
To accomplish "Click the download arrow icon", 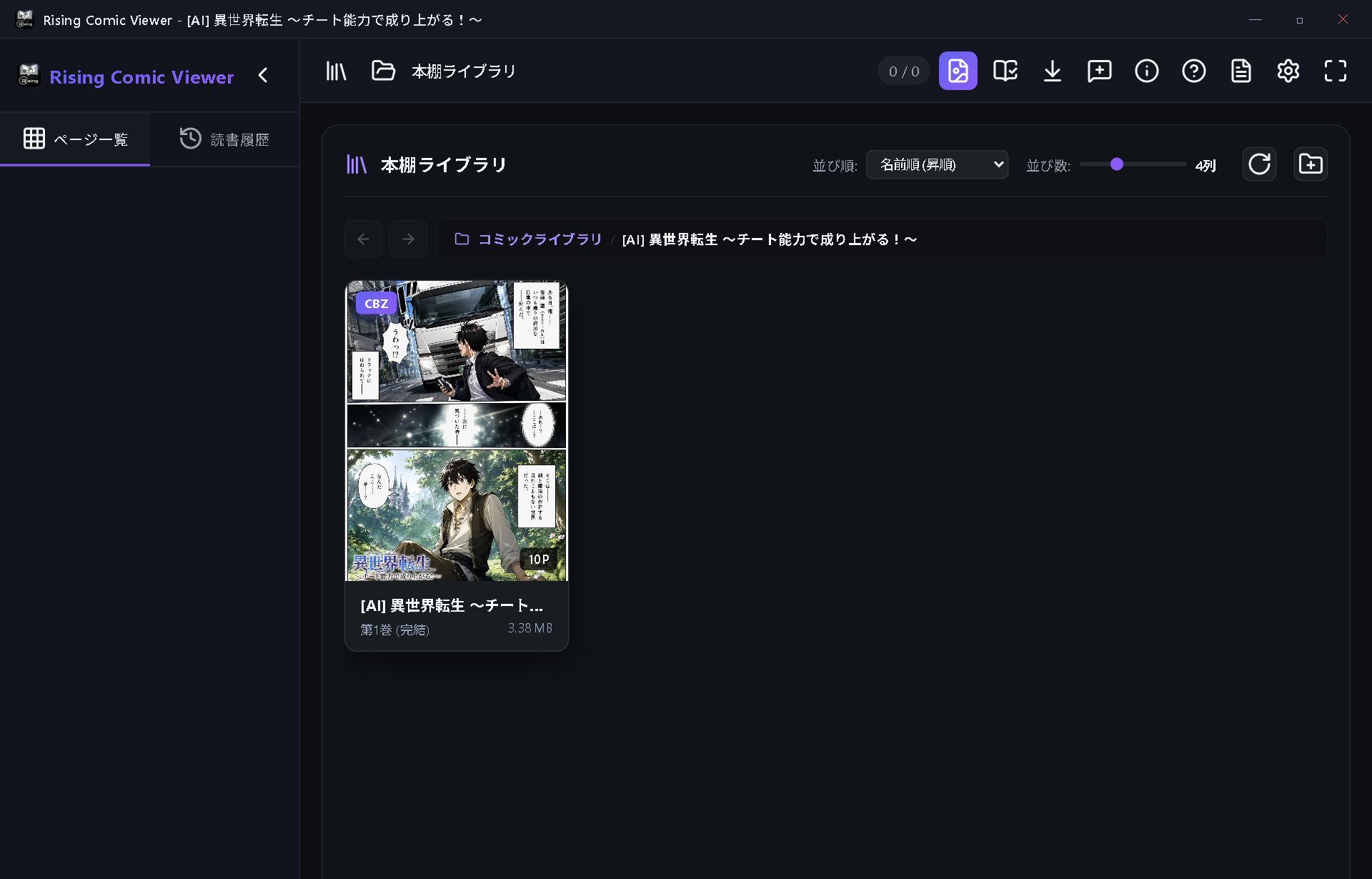I will tap(1052, 71).
